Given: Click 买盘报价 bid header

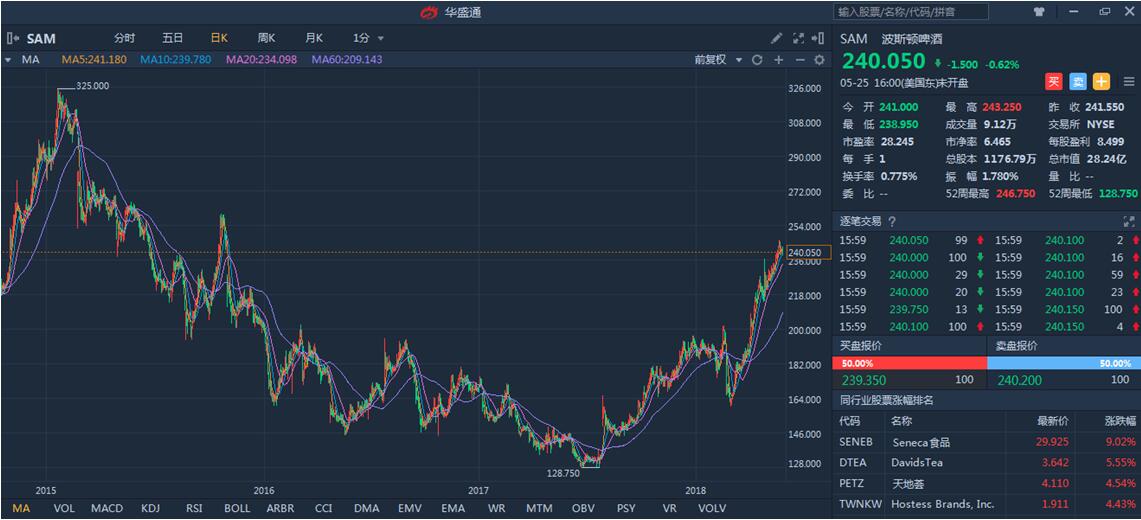Looking at the screenshot, I should click(861, 346).
